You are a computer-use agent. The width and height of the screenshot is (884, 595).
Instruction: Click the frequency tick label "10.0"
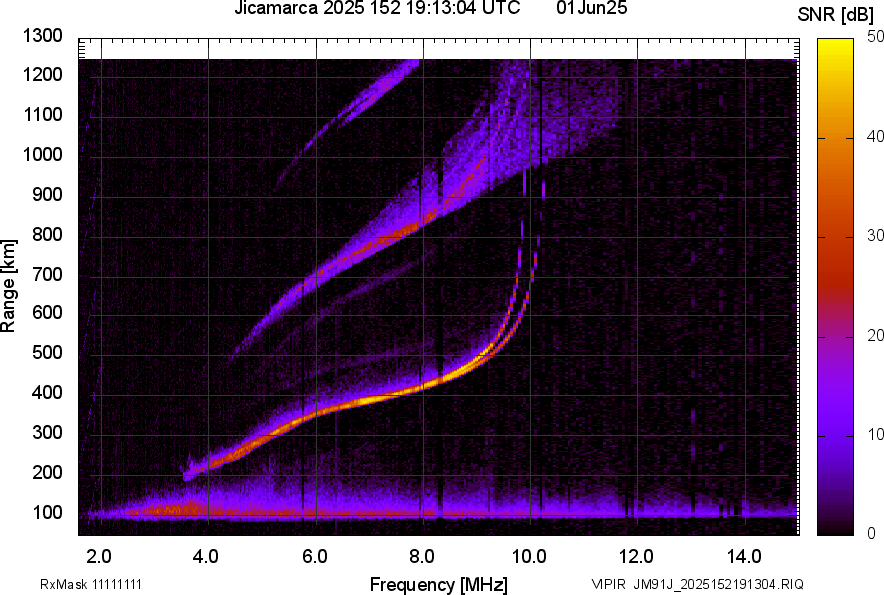(529, 557)
